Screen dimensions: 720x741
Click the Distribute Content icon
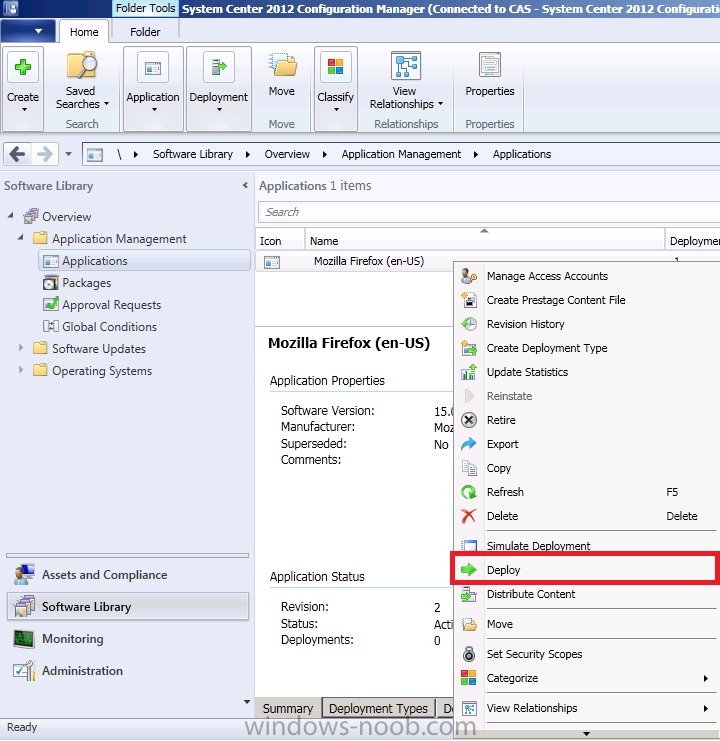[x=469, y=594]
